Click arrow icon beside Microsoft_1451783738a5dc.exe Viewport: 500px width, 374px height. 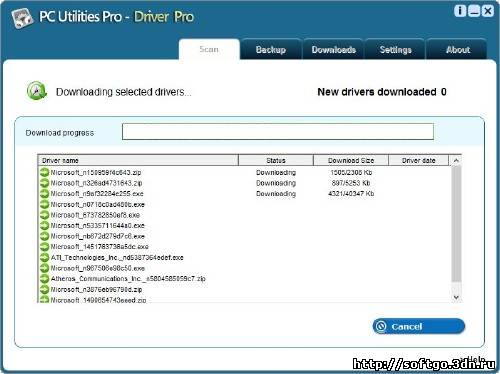44,247
